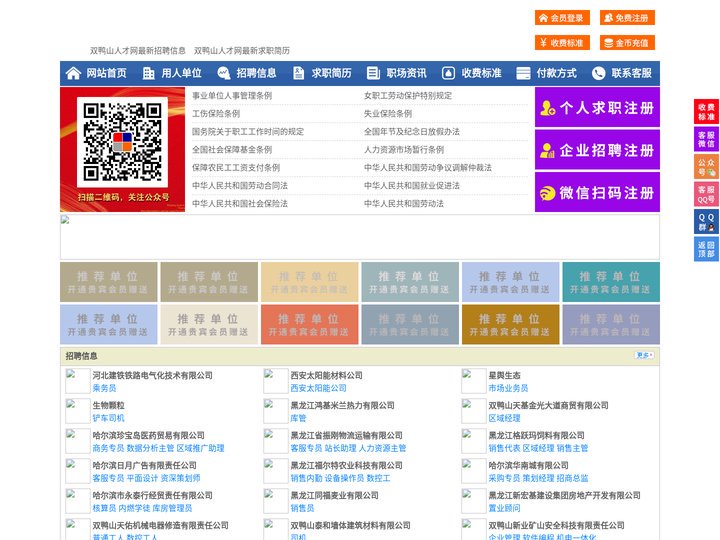Open 置业顾问 job link
Image resolution: width=720 pixels, height=540 pixels.
pyautogui.click(x=504, y=508)
